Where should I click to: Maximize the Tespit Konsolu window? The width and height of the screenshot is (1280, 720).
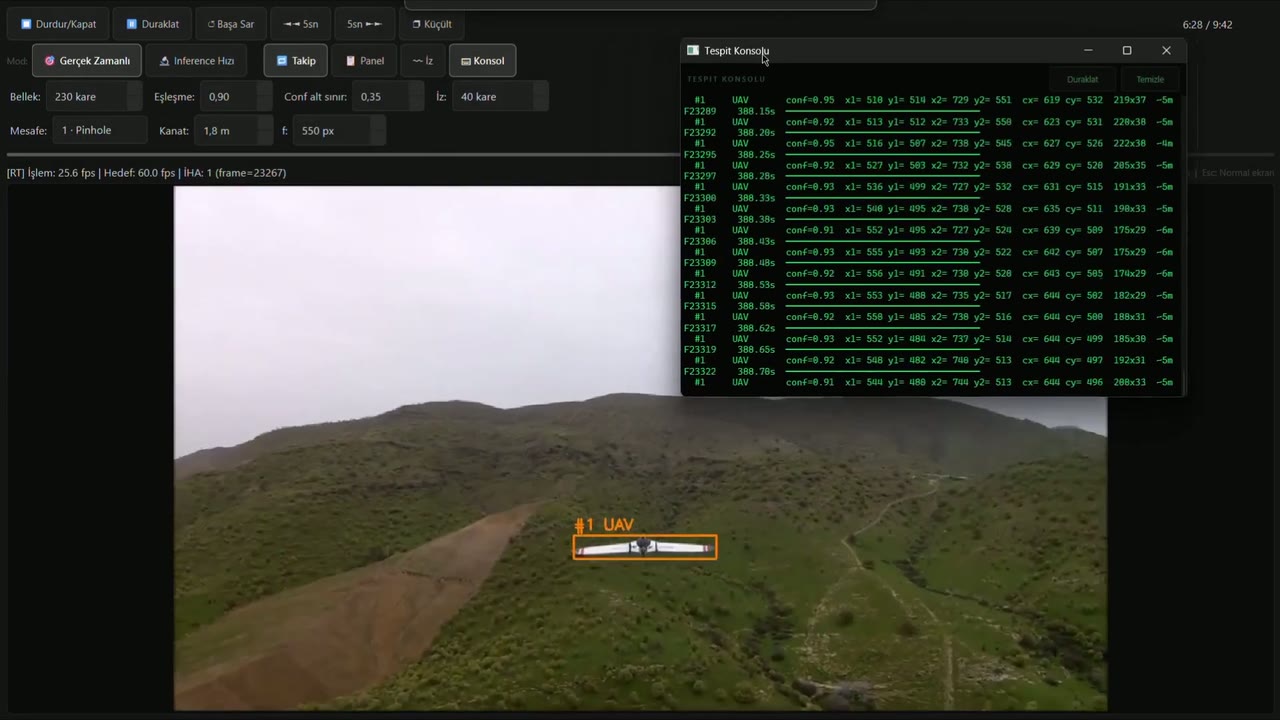click(x=1127, y=50)
